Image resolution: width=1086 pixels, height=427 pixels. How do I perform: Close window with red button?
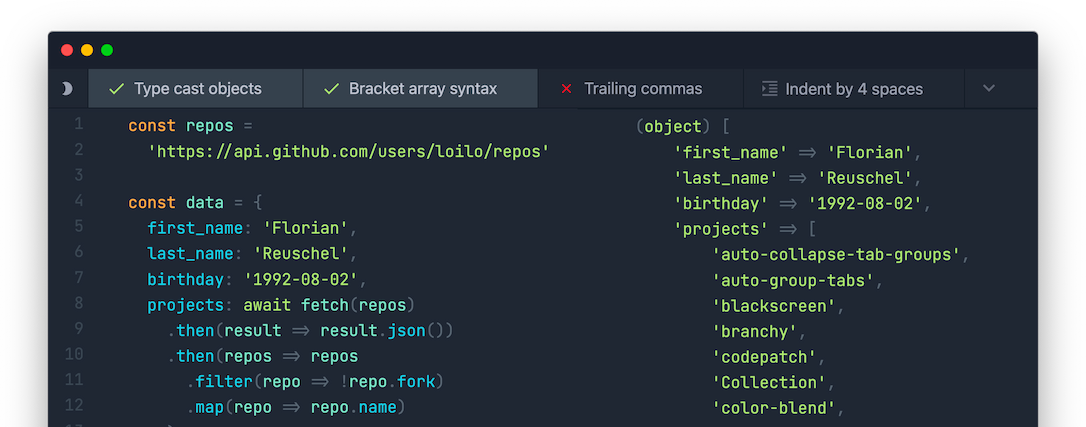(x=67, y=50)
